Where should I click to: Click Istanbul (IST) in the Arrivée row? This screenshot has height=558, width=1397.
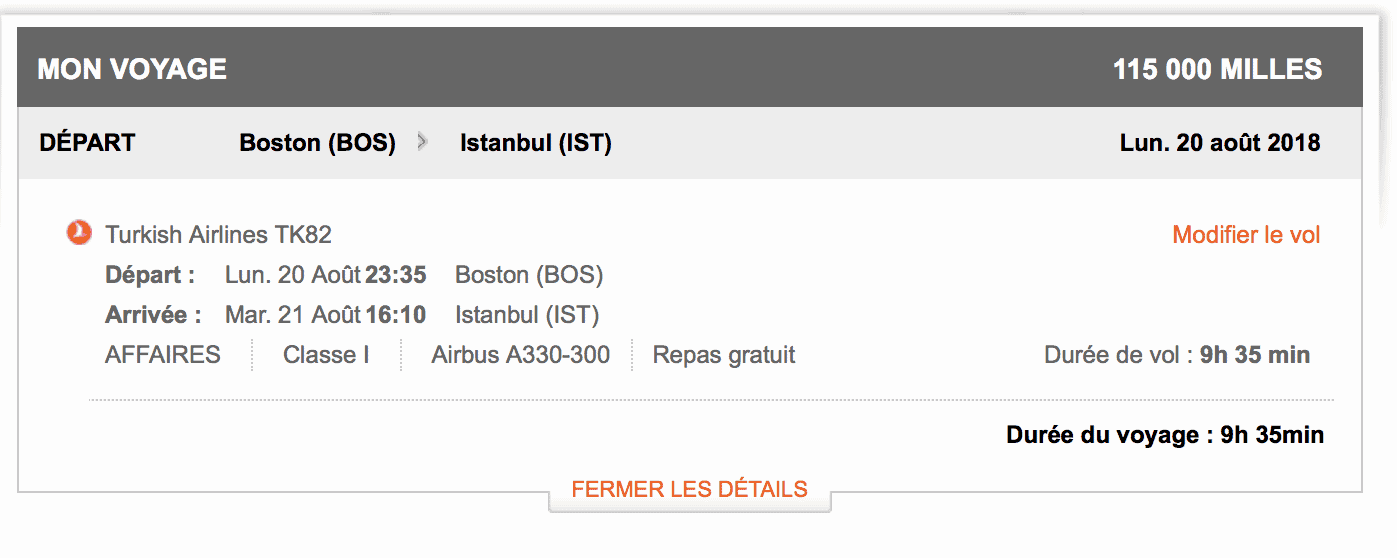tap(527, 315)
